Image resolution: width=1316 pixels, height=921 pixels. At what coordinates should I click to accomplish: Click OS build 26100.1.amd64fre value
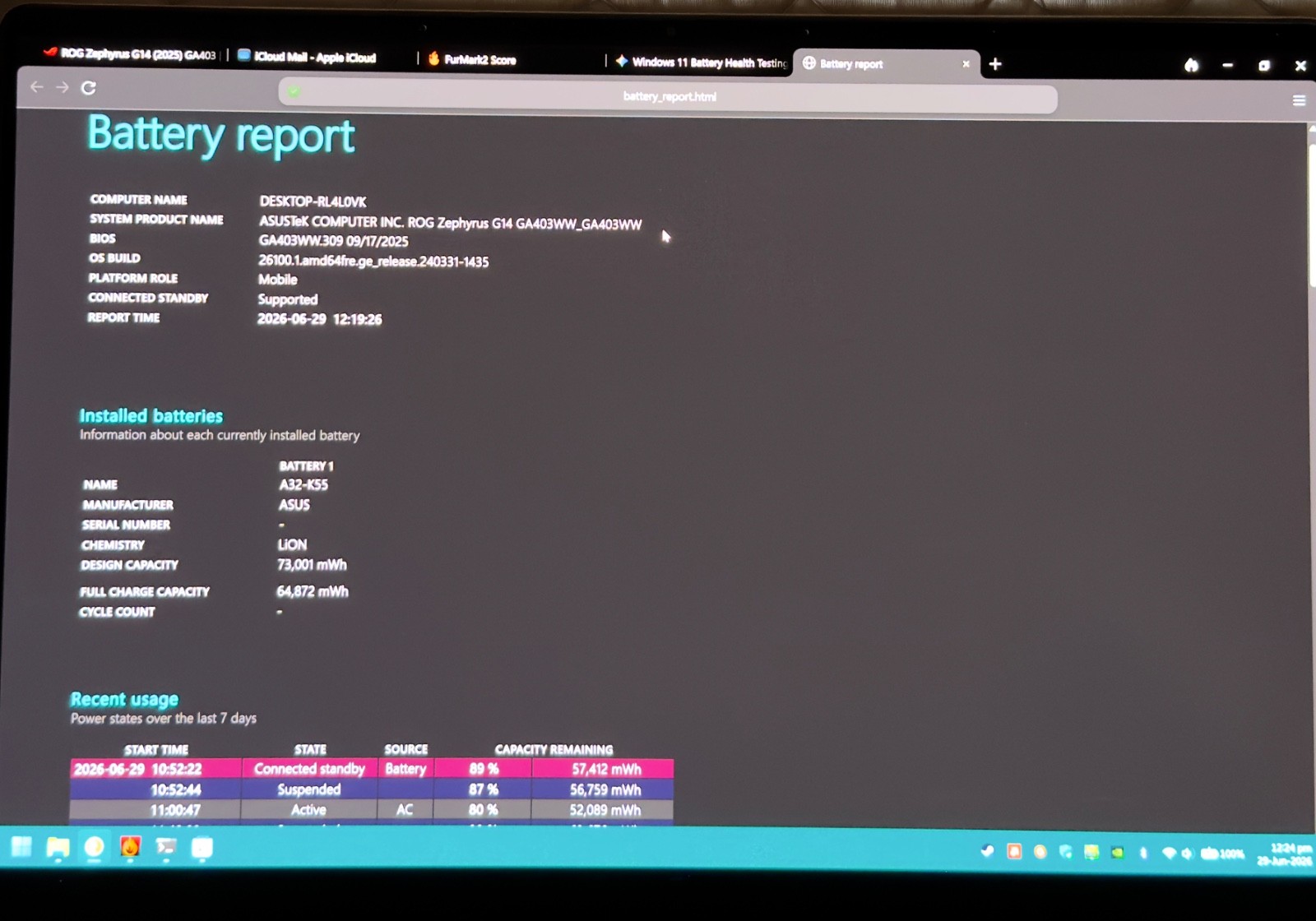point(373,261)
